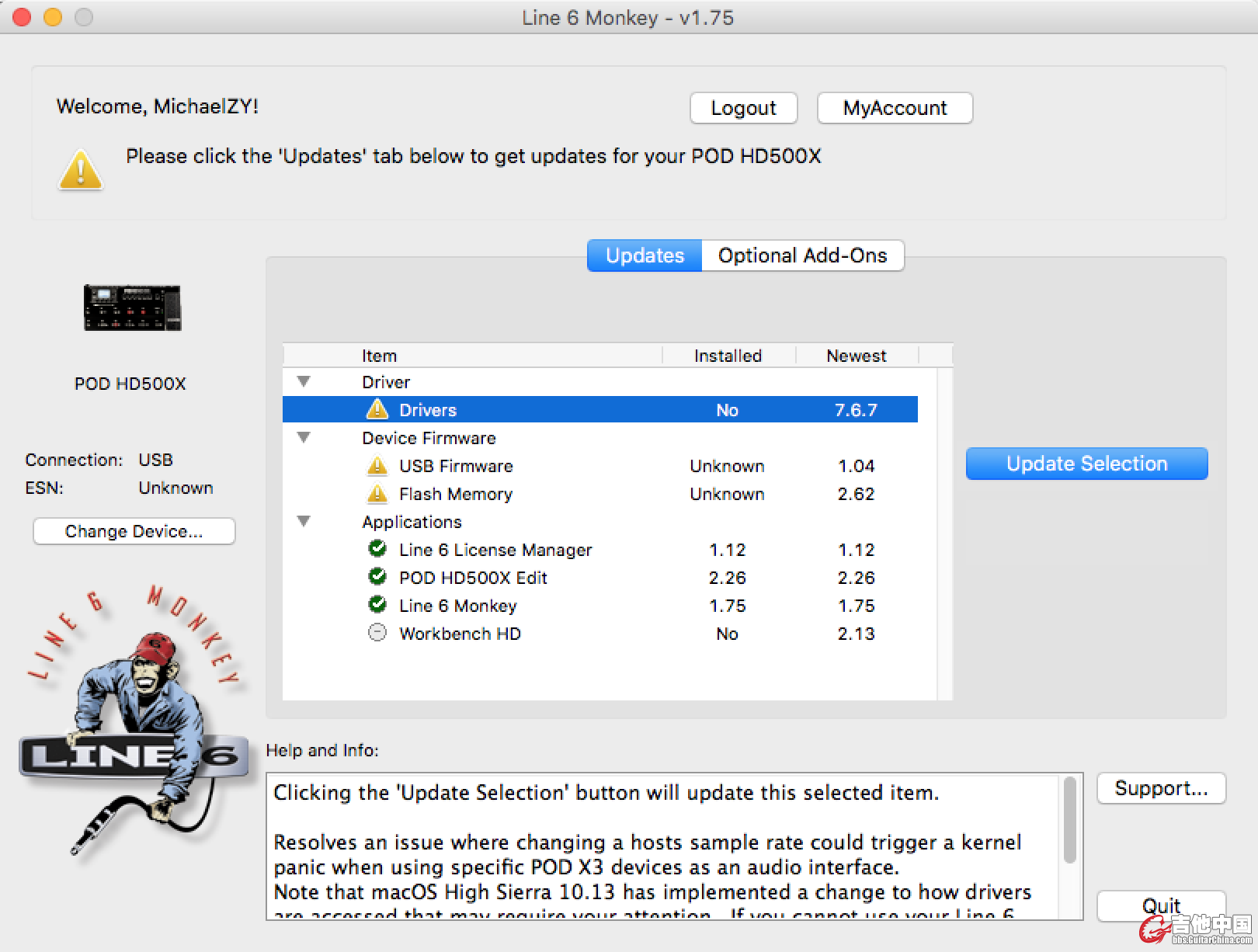Switch to the Updates tab
The height and width of the screenshot is (952, 1258).
point(645,255)
